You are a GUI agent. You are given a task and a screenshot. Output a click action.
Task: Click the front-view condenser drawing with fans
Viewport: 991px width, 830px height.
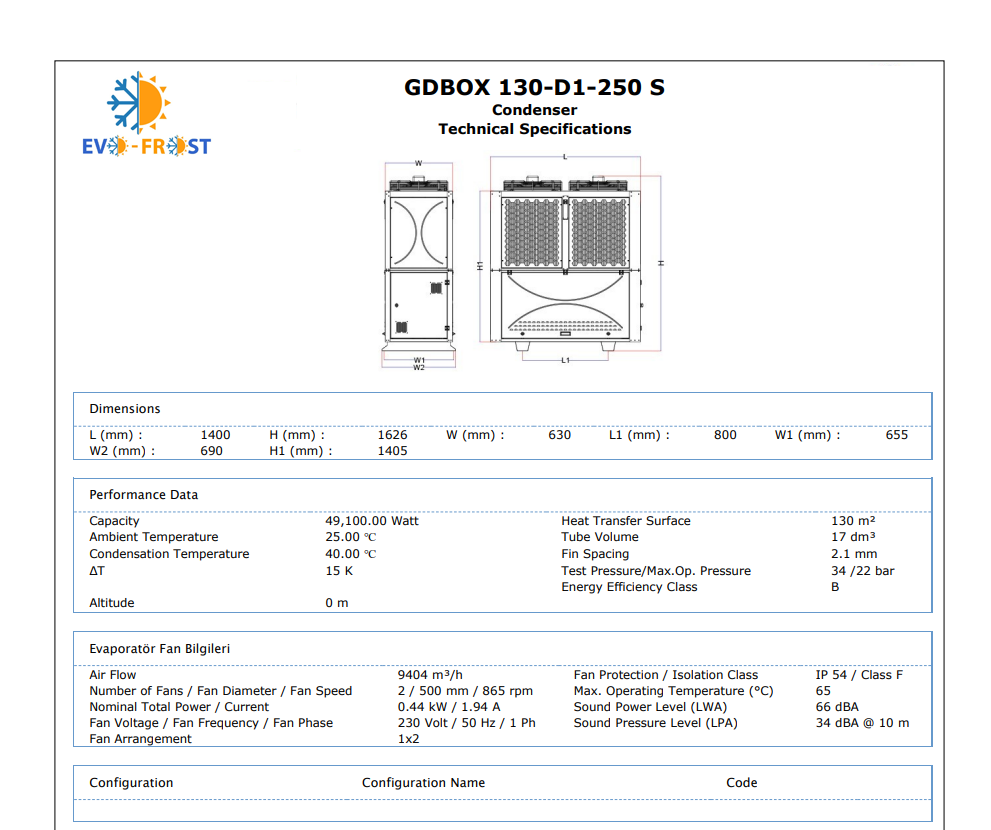point(571,259)
